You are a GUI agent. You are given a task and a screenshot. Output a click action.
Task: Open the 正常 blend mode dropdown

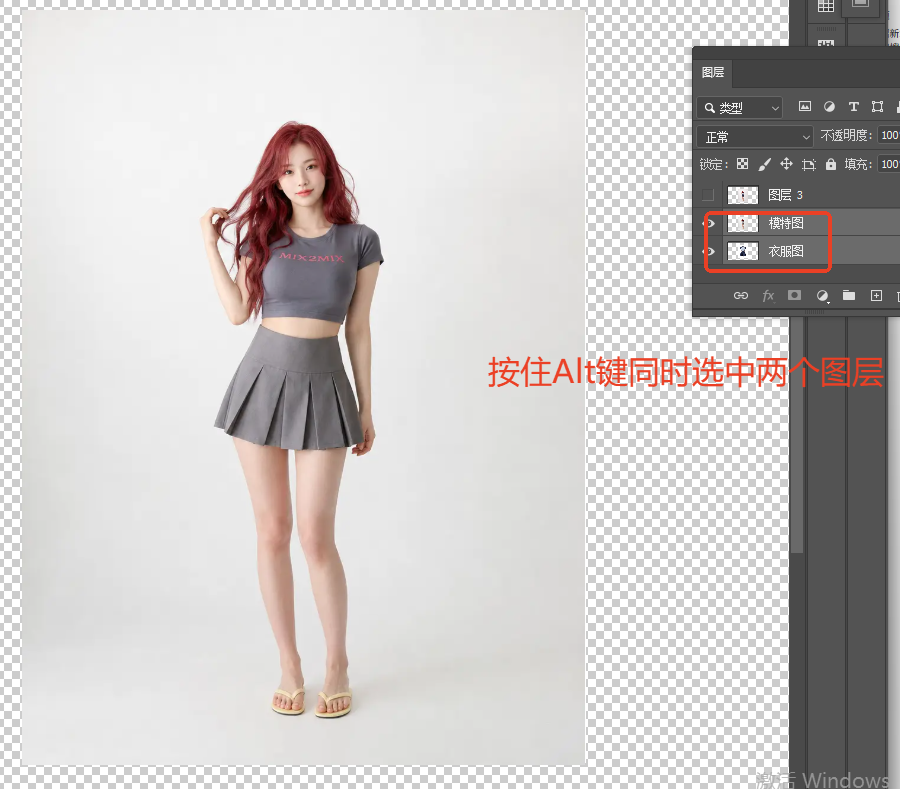pos(755,137)
